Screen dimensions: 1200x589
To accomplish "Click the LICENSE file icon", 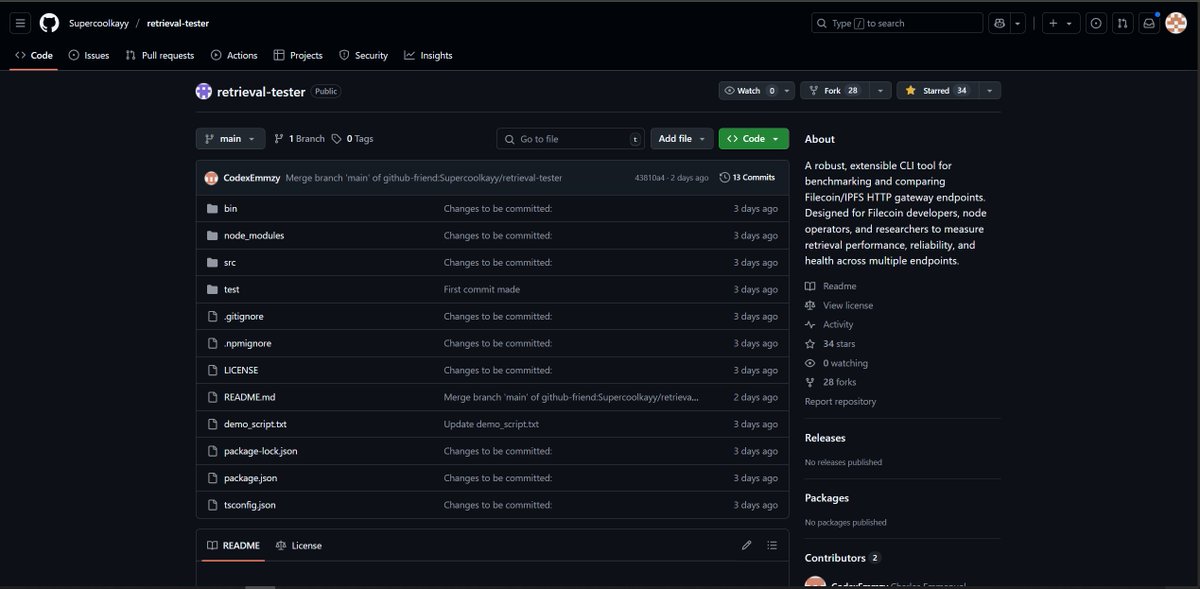I will [x=212, y=371].
